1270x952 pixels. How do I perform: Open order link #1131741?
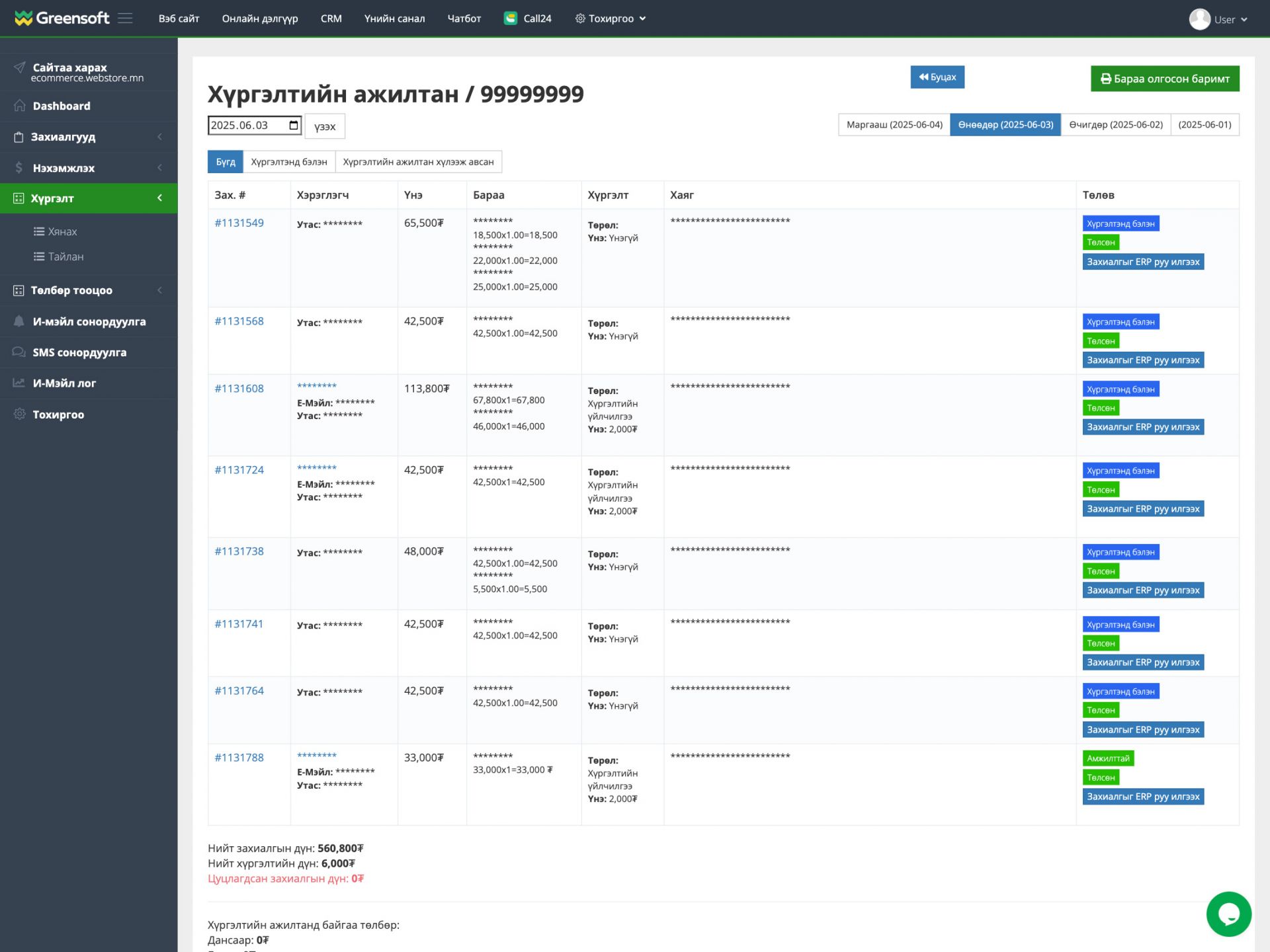click(239, 624)
